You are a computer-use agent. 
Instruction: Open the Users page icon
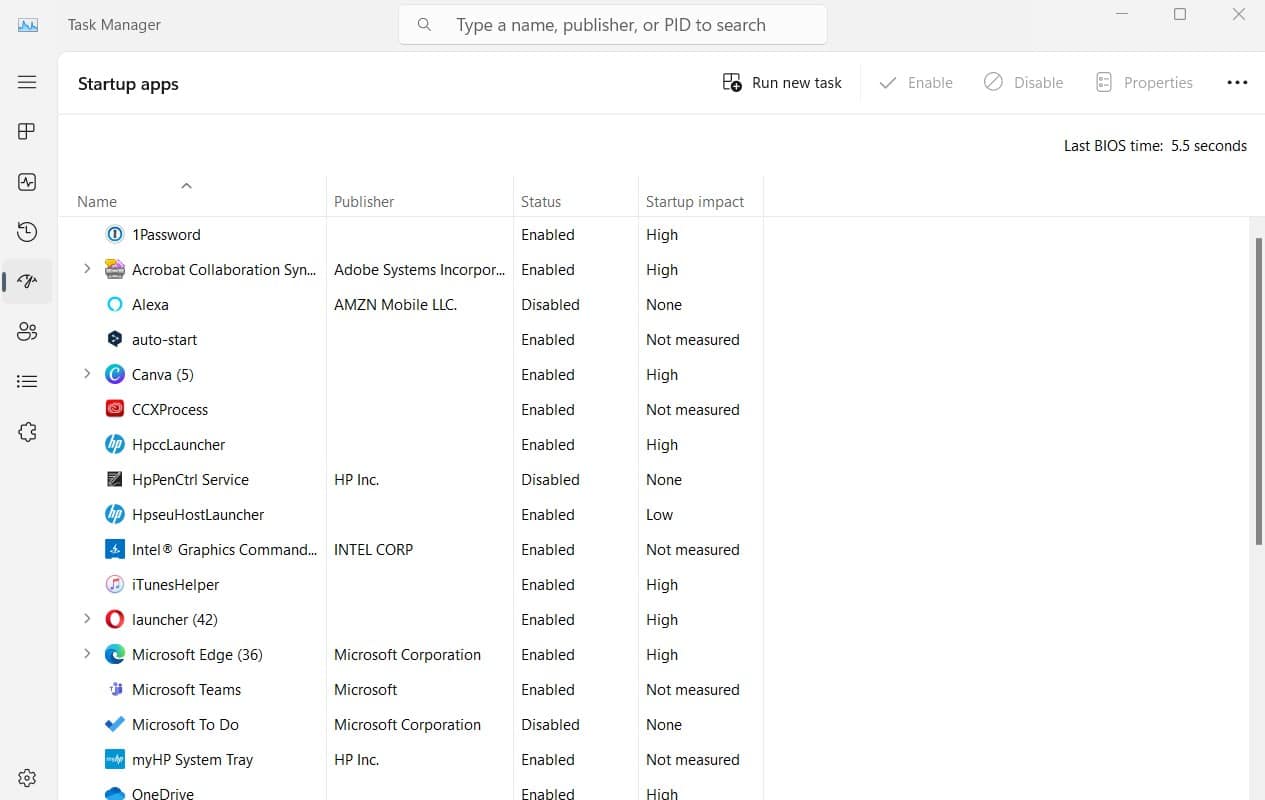(x=27, y=332)
